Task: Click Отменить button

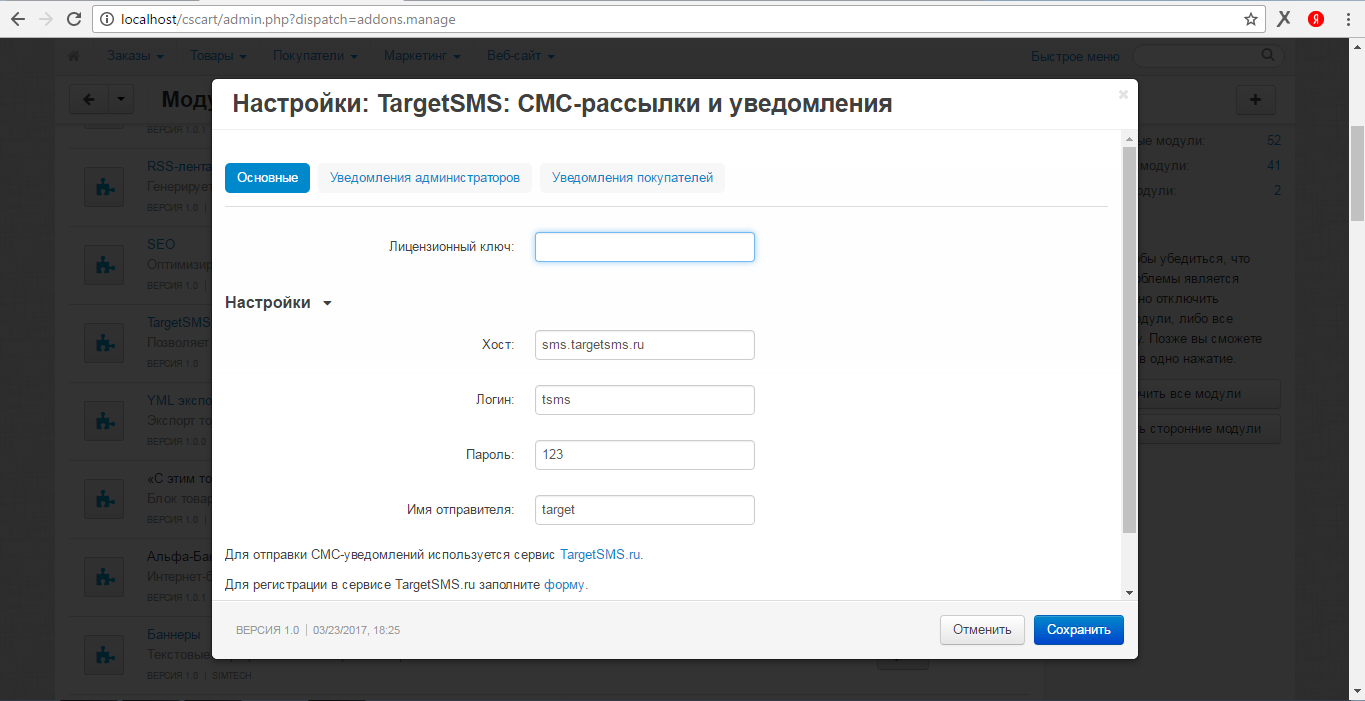Action: (982, 630)
